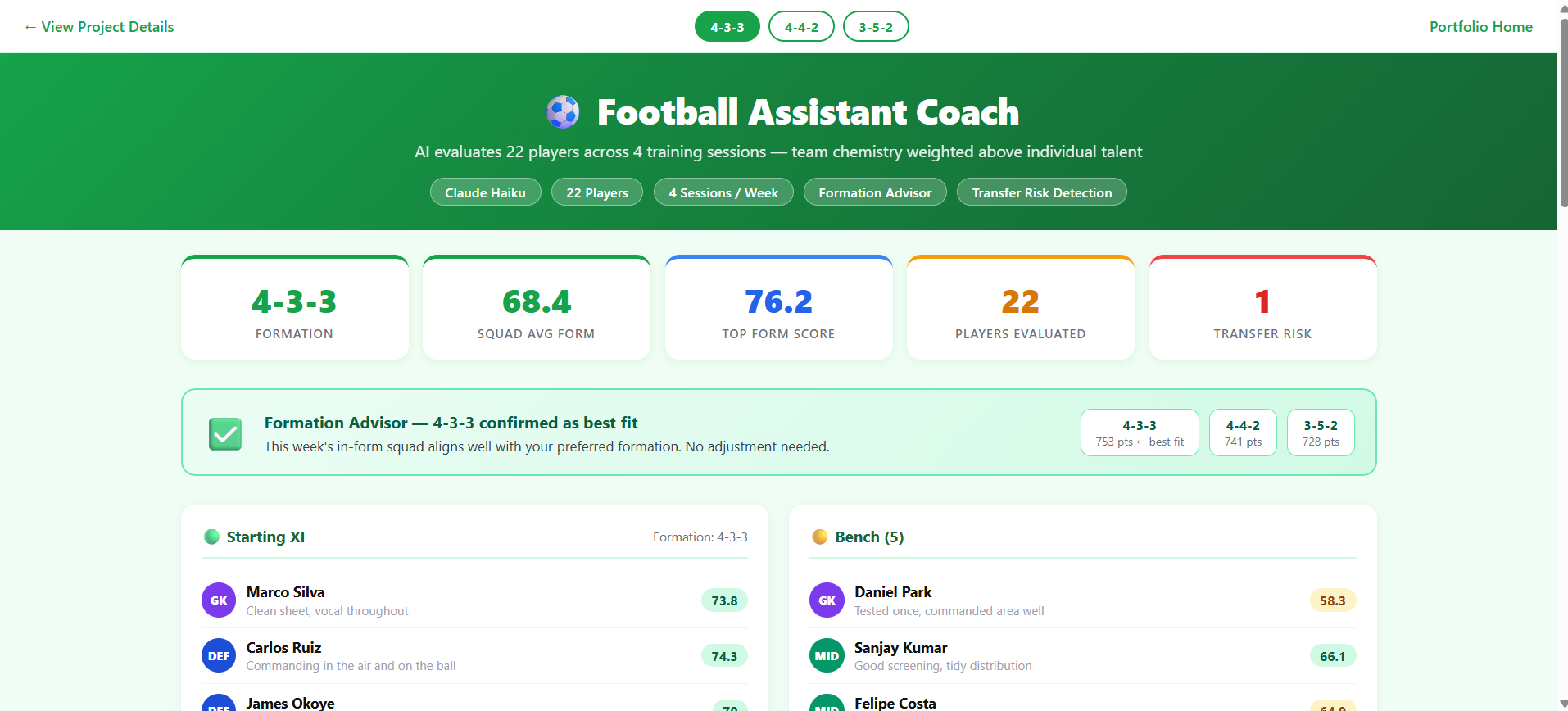Open View Project Details
1568x711 pixels.
[99, 26]
